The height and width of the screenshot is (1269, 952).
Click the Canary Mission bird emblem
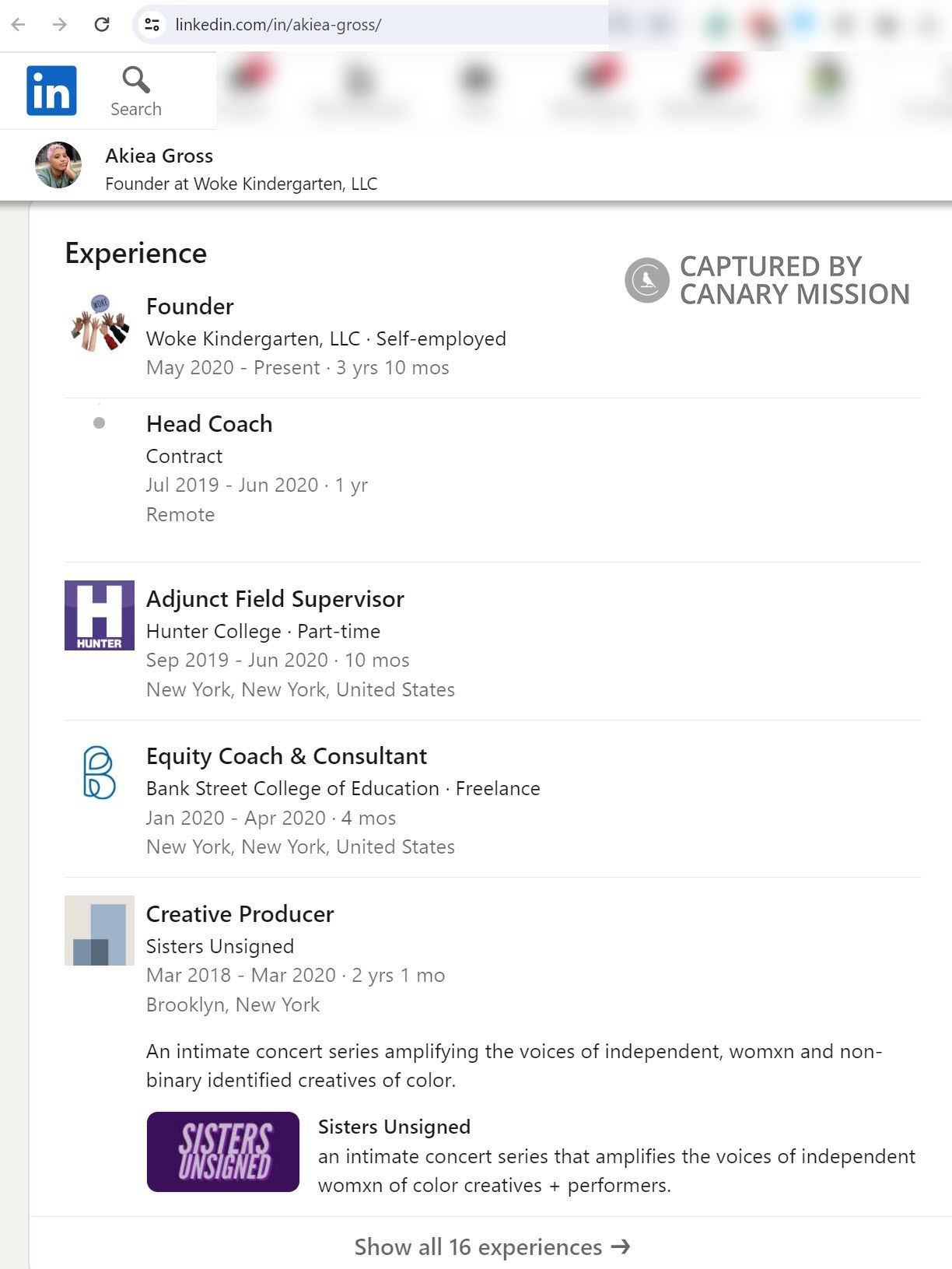[648, 281]
